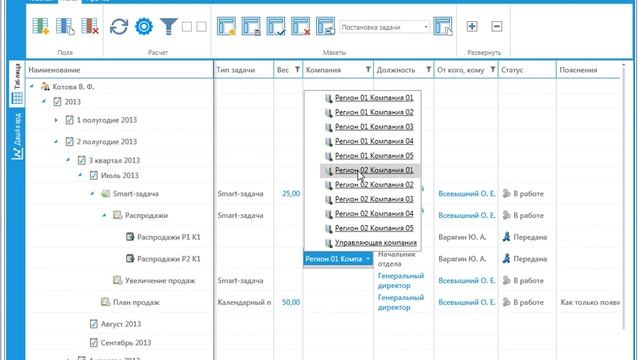Choose 'Регион 02 Компания 02' option
This screenshot has width=640, height=360.
[x=374, y=184]
